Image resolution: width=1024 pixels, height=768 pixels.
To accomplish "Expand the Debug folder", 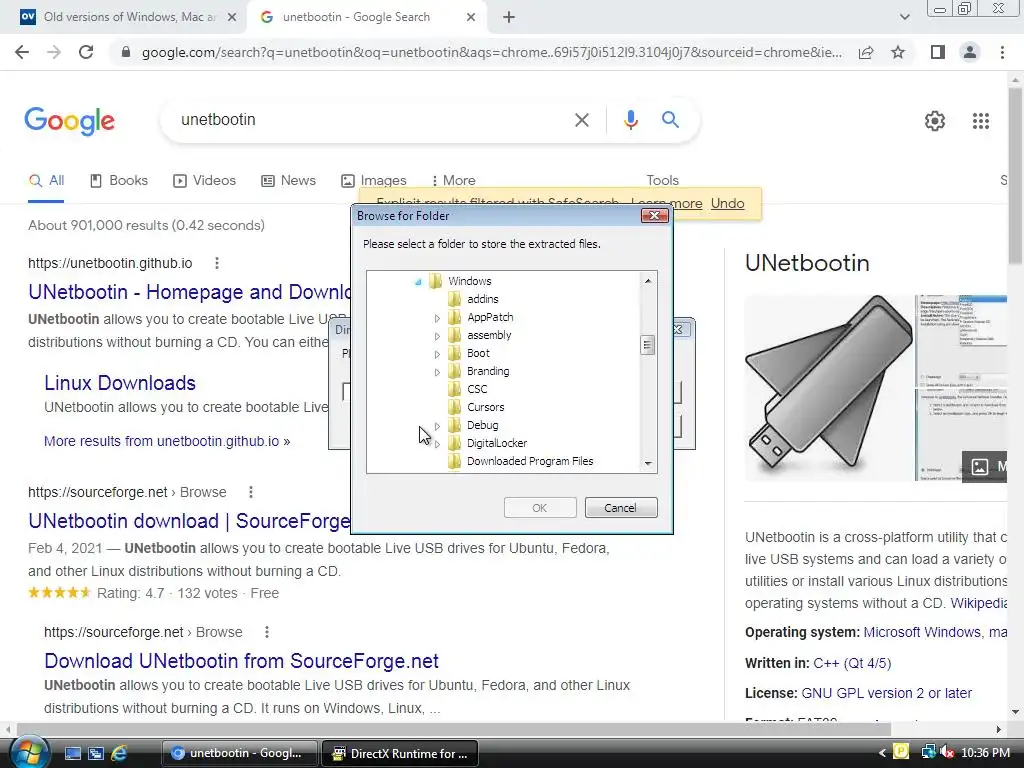I will point(437,426).
